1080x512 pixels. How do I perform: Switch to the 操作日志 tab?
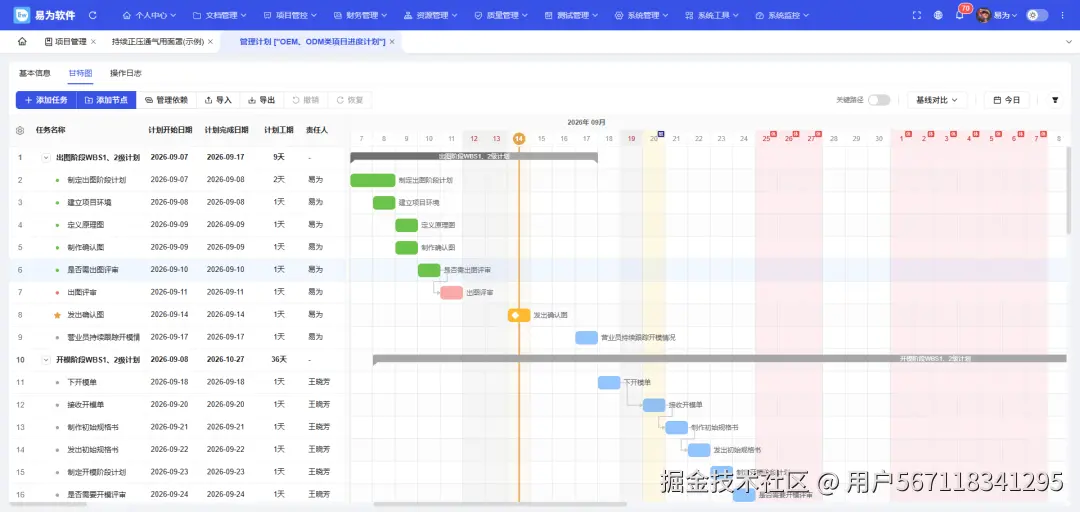tap(125, 73)
